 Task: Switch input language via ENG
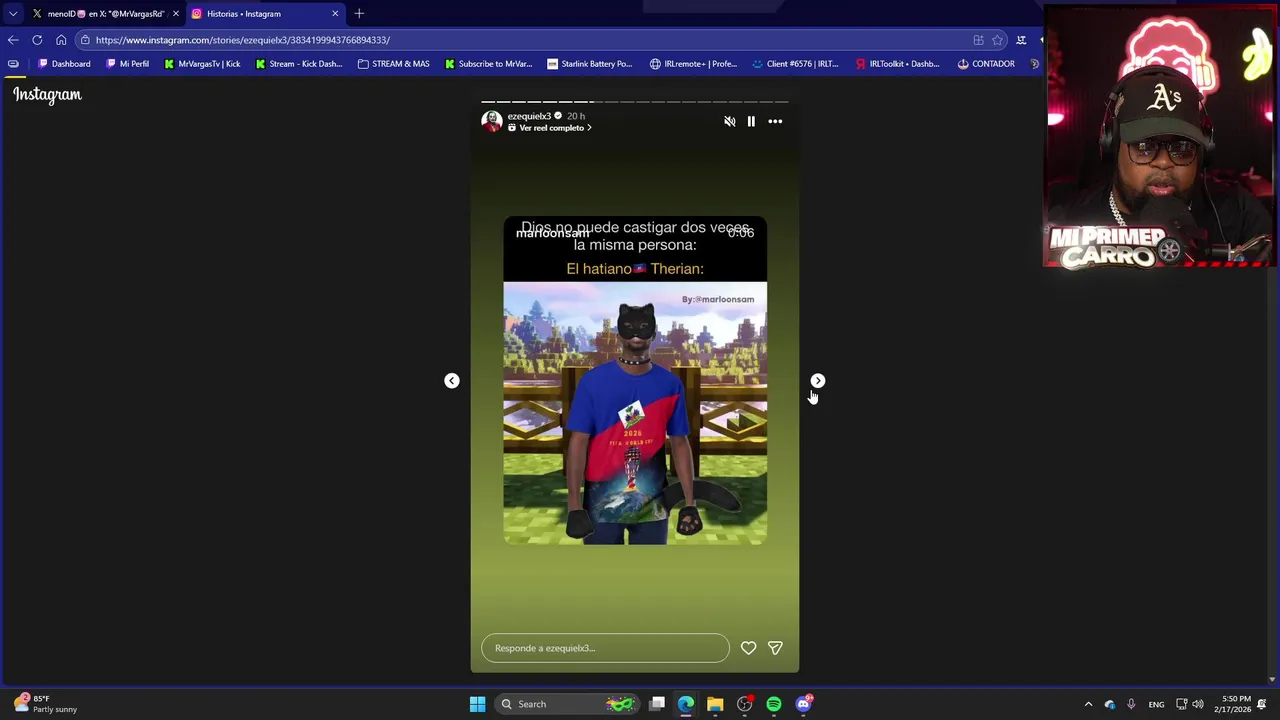1156,704
